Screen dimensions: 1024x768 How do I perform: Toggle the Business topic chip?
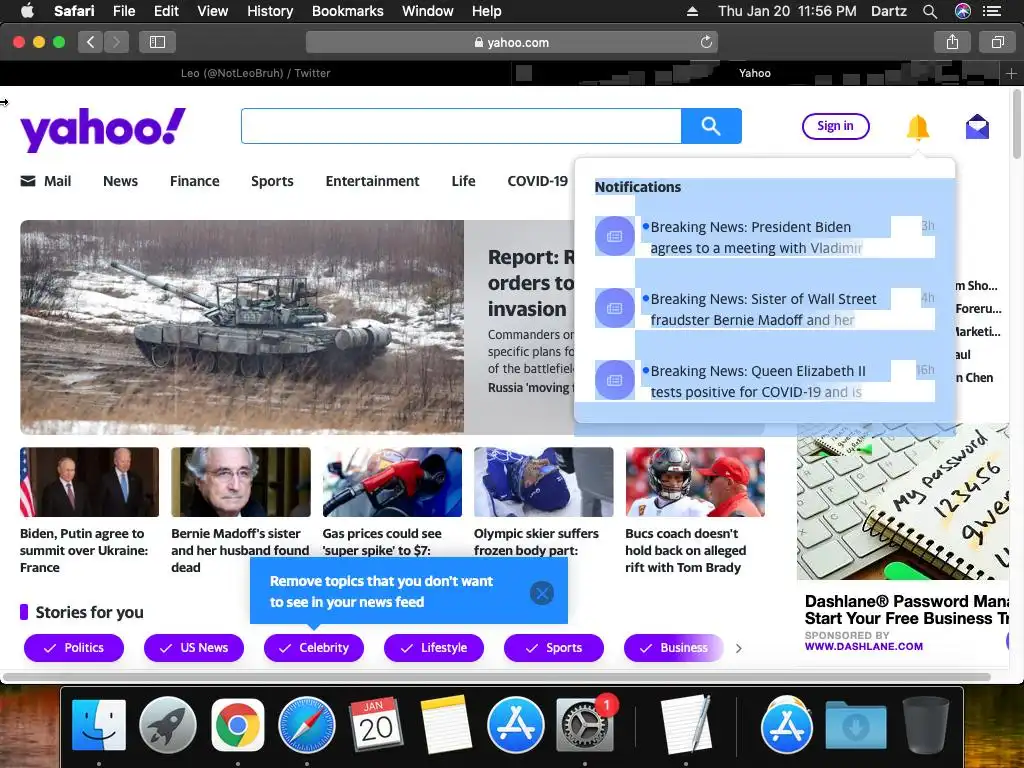tap(674, 648)
